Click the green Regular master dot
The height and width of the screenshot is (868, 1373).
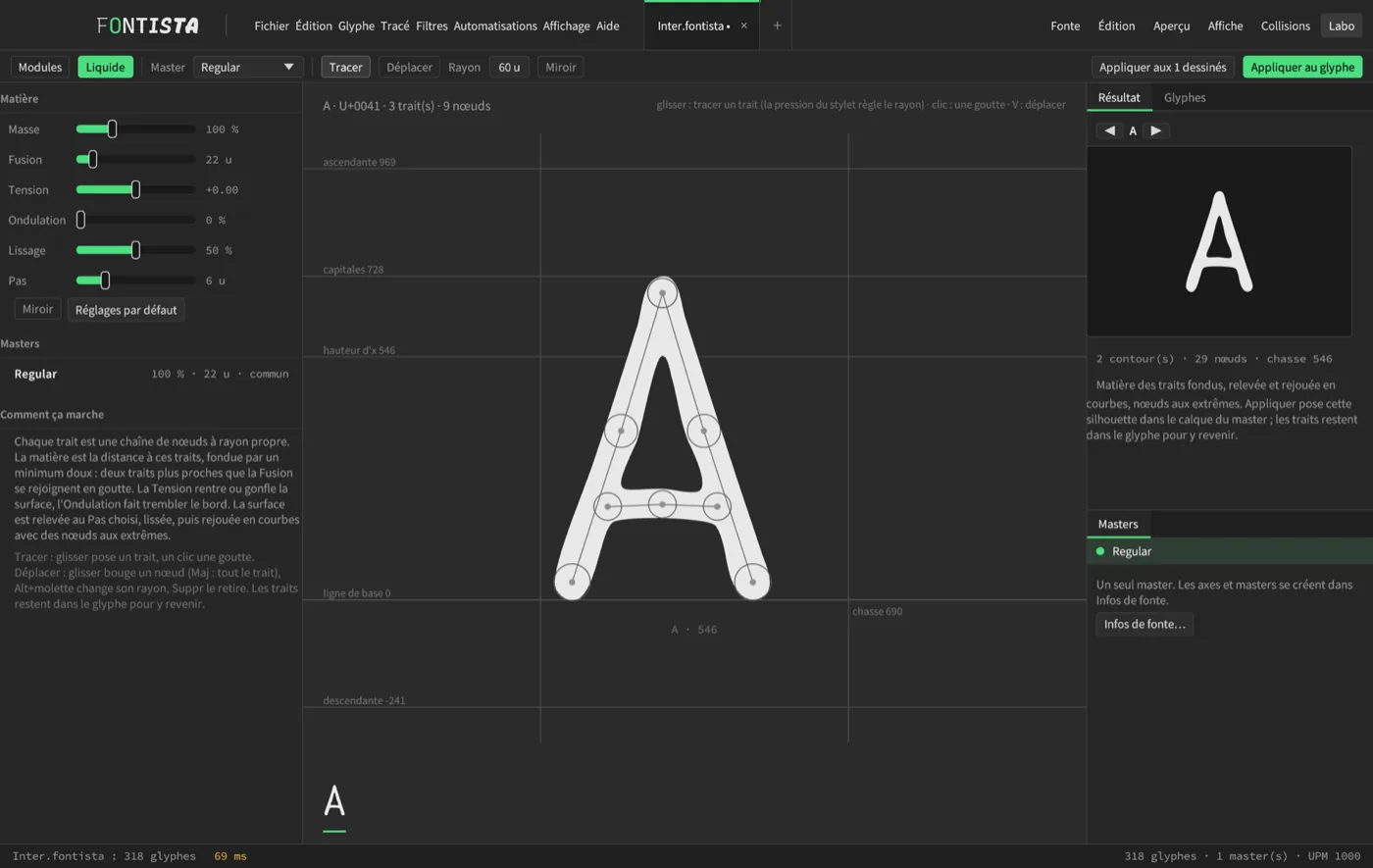coord(1100,551)
